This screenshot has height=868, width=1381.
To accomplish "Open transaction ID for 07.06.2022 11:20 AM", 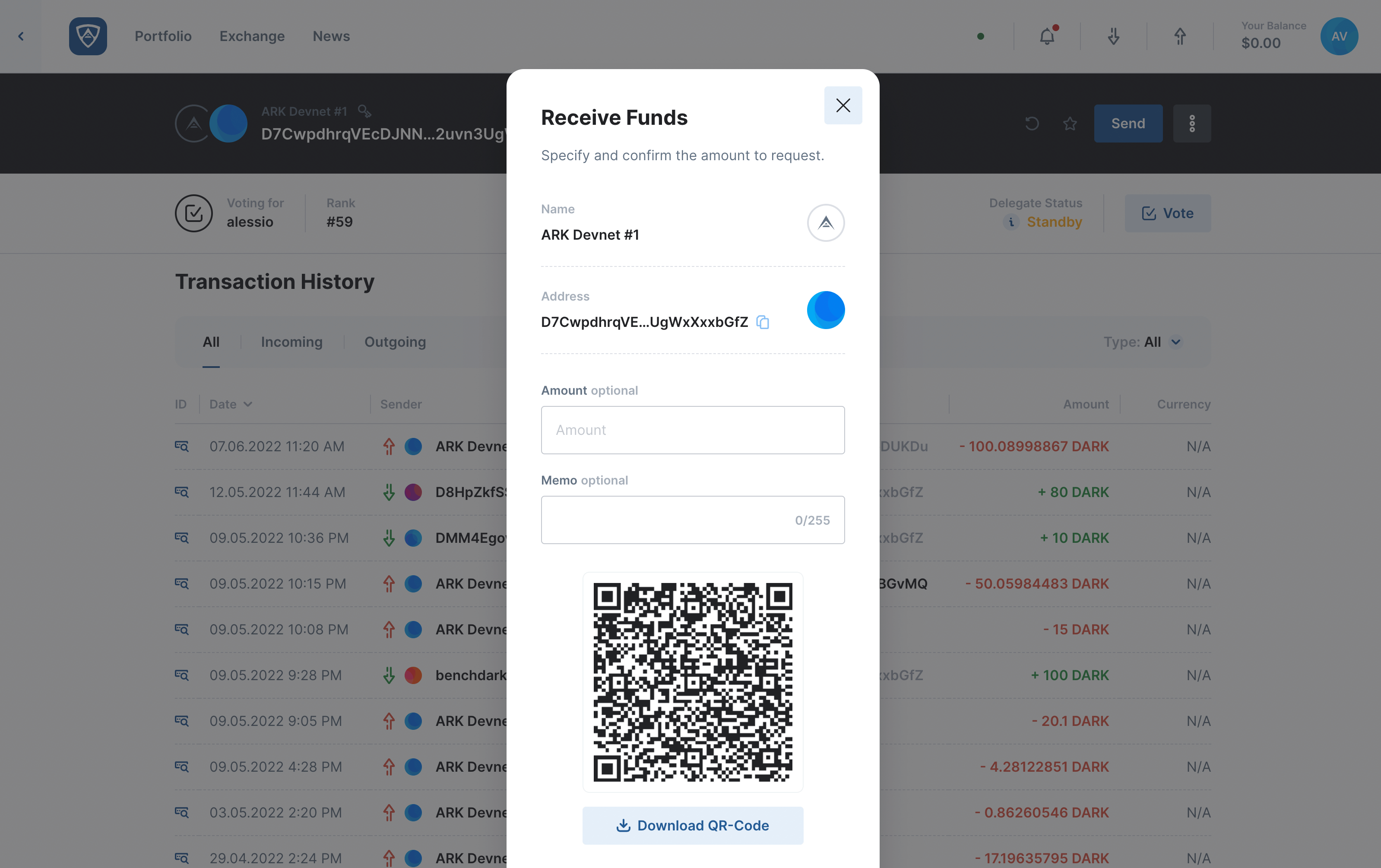I will [x=182, y=447].
